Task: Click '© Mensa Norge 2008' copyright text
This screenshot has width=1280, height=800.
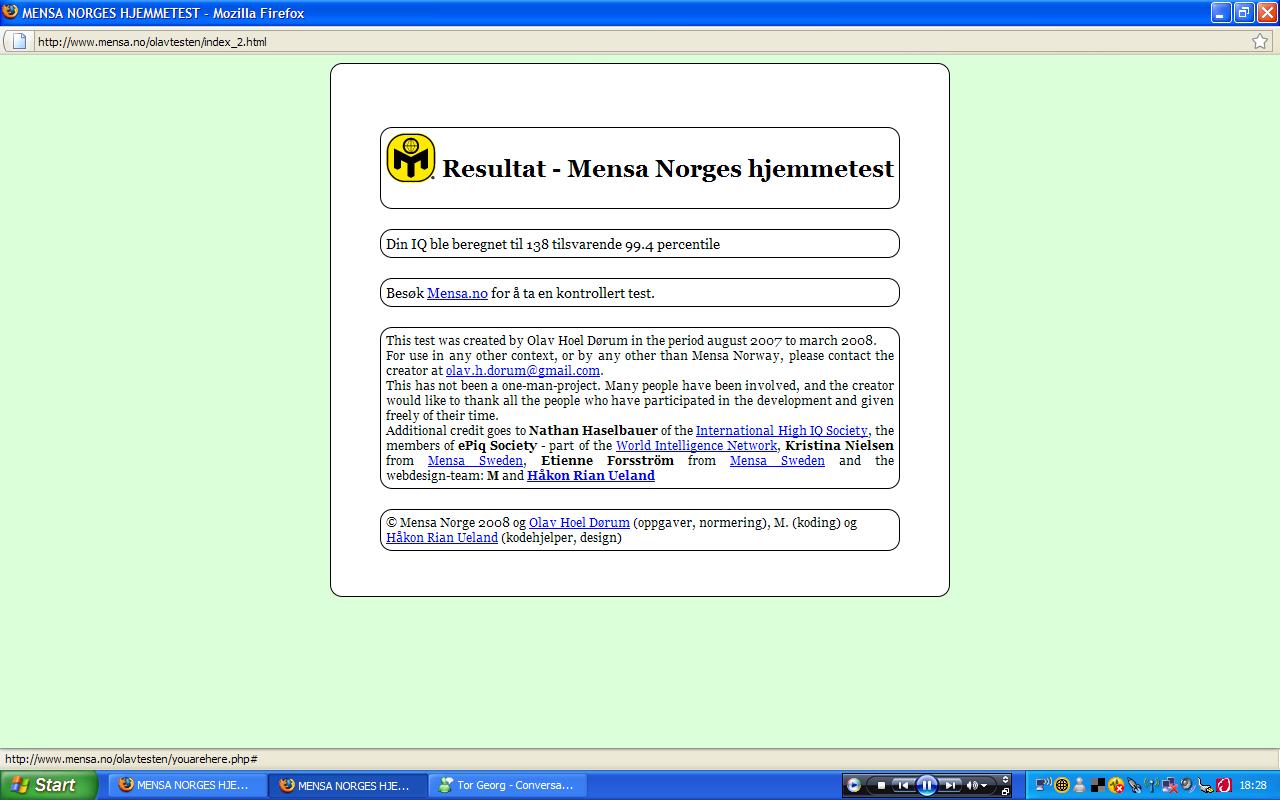Action: [448, 522]
